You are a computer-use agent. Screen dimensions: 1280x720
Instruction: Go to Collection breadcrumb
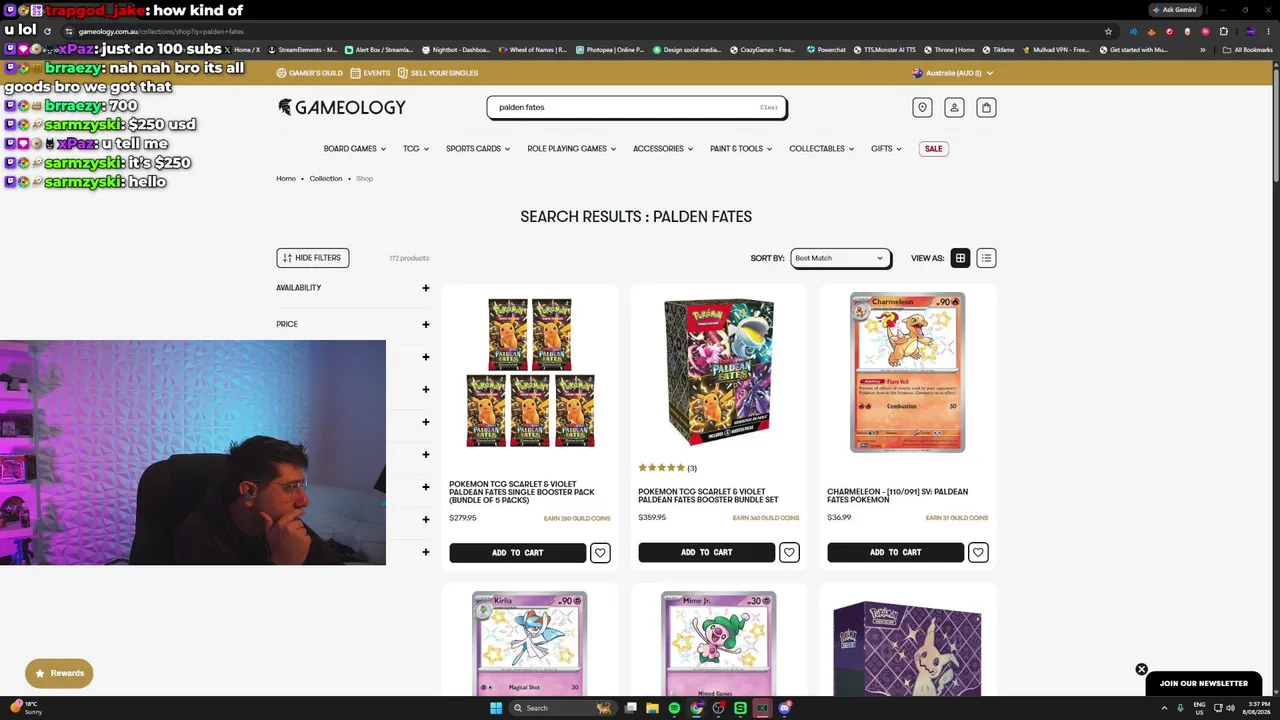tap(326, 179)
